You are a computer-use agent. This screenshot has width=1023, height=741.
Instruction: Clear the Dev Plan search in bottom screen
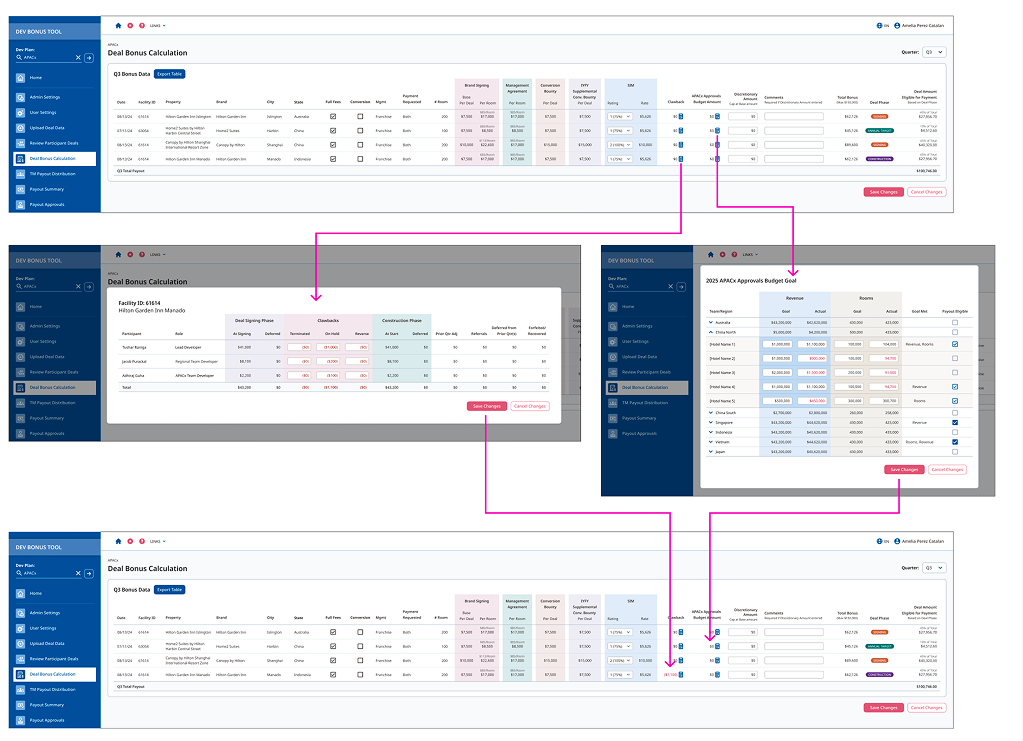pos(78,573)
